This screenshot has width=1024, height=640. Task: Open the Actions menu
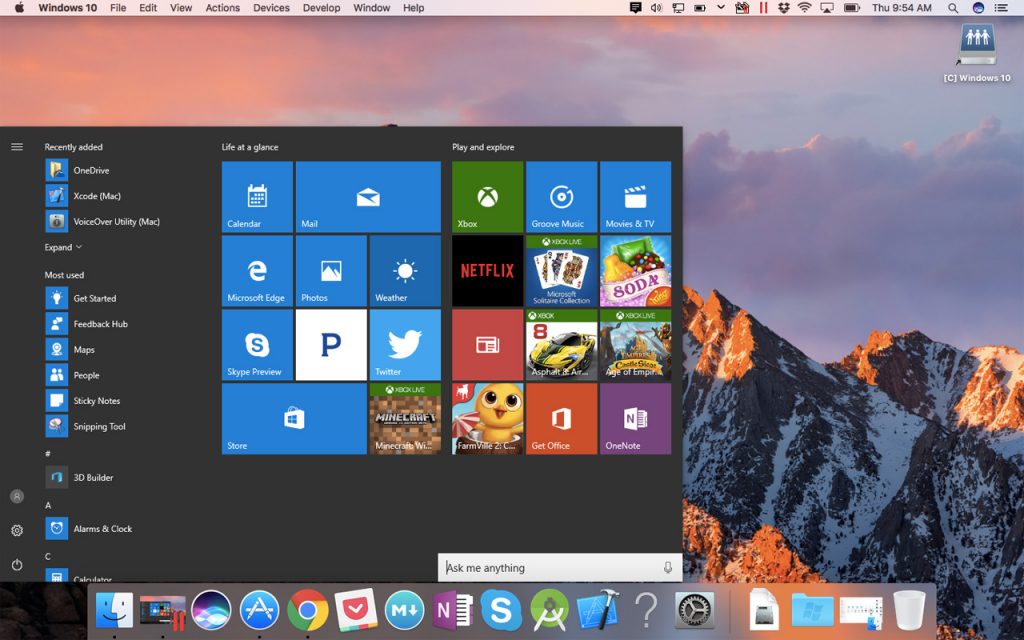click(x=223, y=8)
